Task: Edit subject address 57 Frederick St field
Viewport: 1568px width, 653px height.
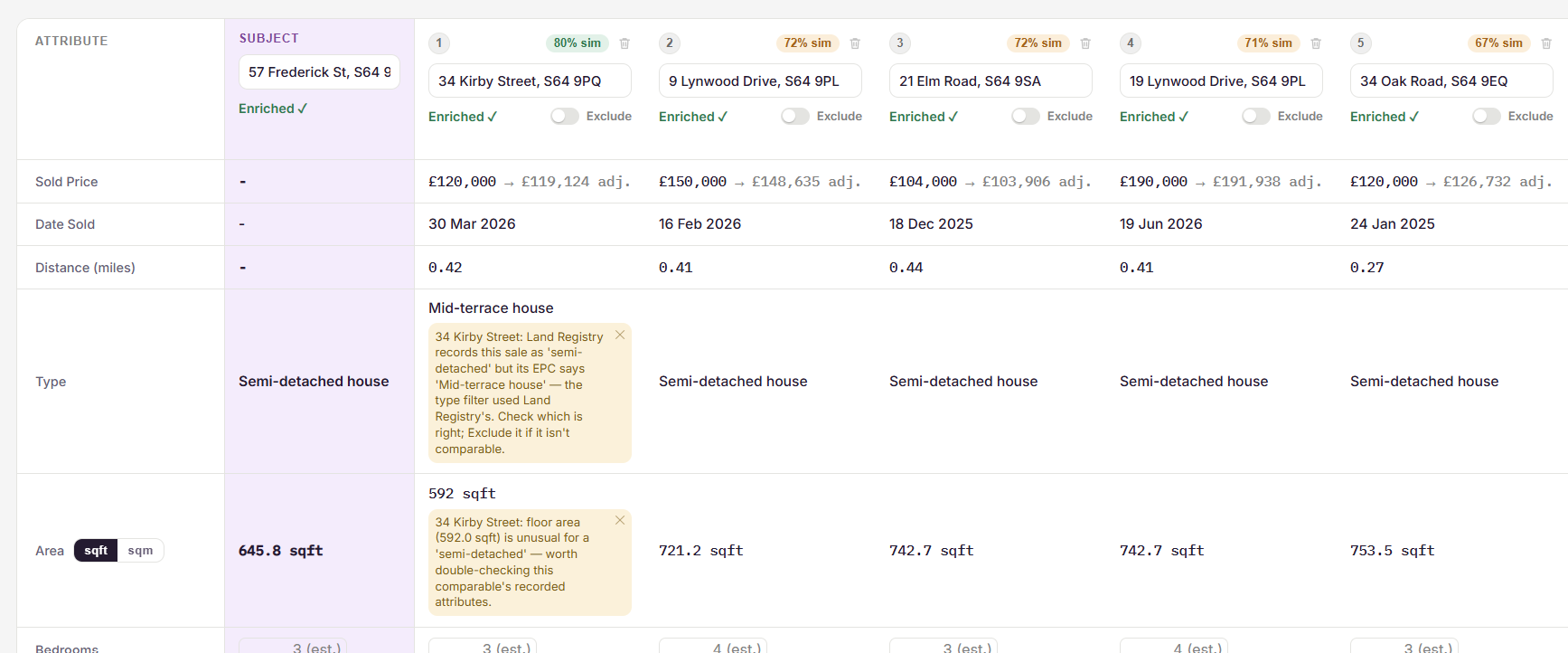Action: [319, 72]
